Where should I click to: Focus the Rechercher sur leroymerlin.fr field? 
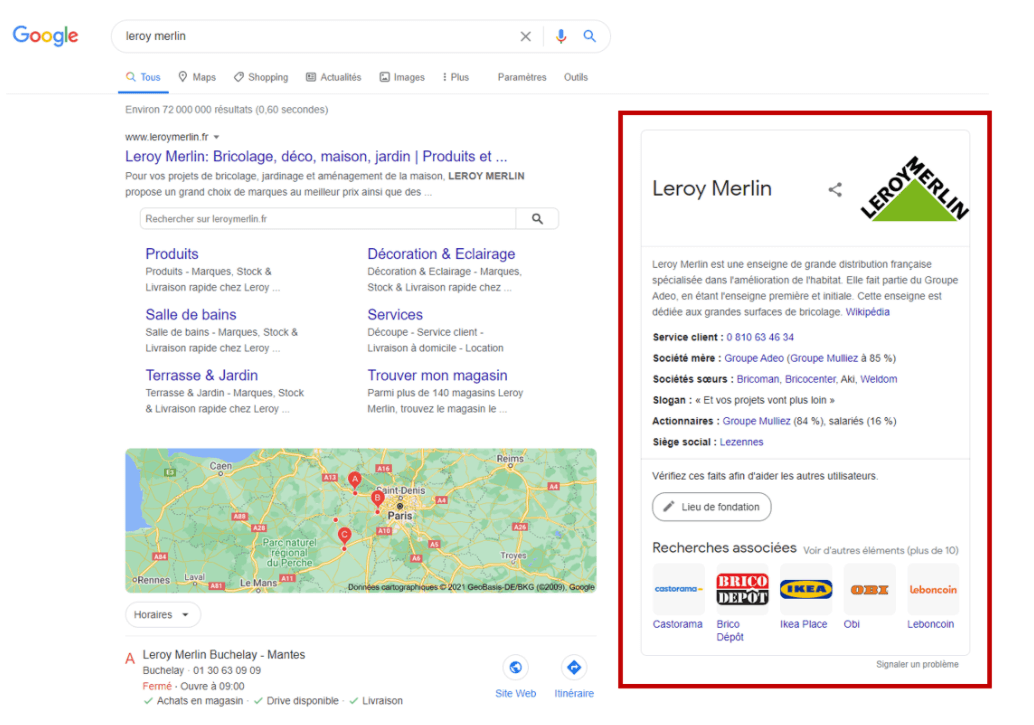coord(328,218)
